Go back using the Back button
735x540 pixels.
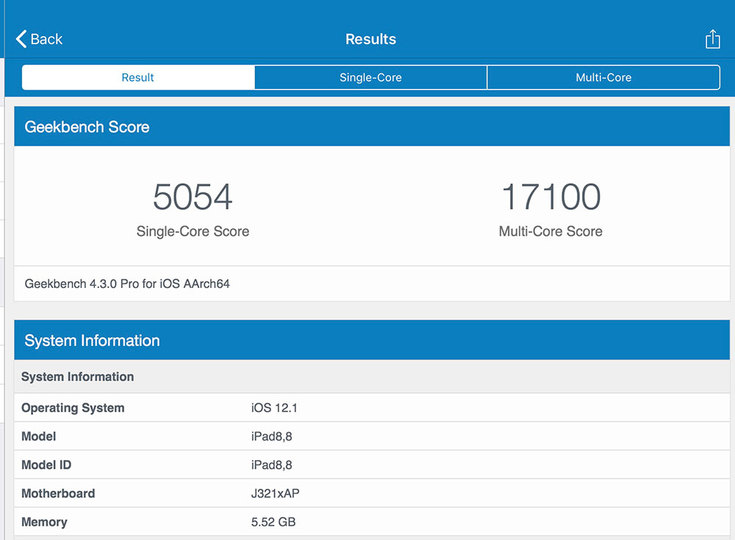click(39, 39)
